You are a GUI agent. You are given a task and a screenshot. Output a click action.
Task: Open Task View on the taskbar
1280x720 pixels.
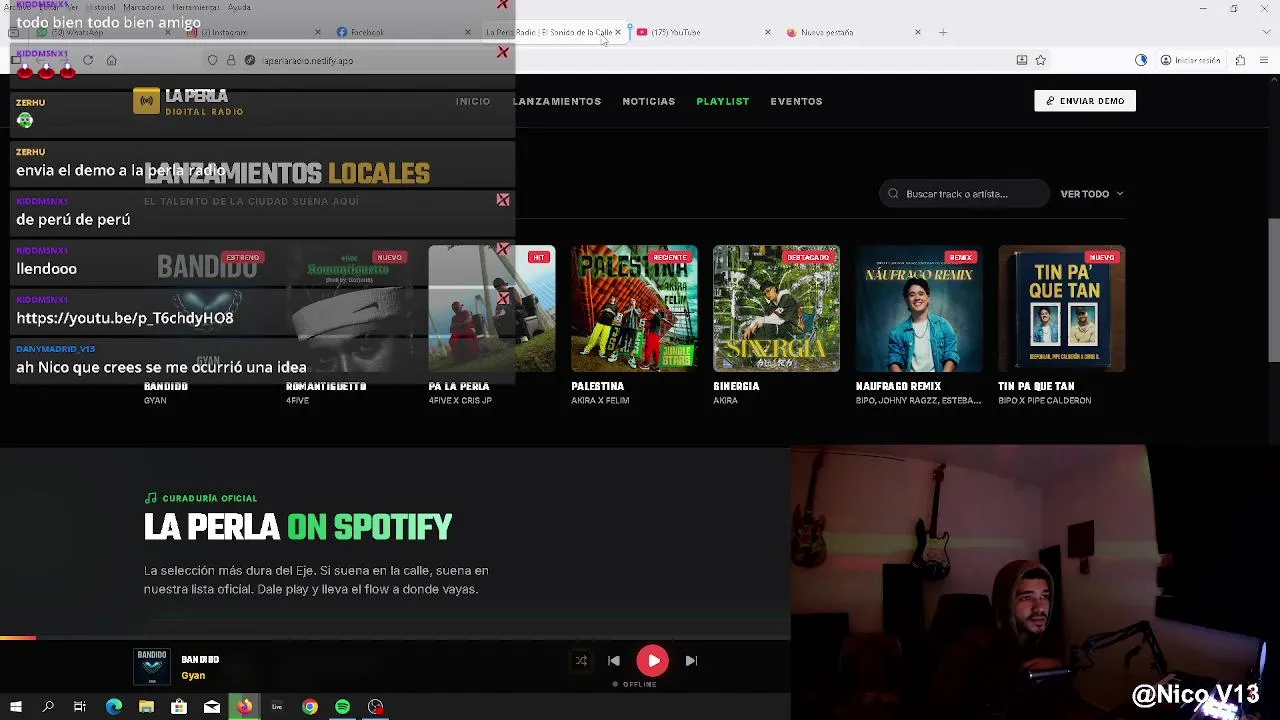[x=80, y=707]
